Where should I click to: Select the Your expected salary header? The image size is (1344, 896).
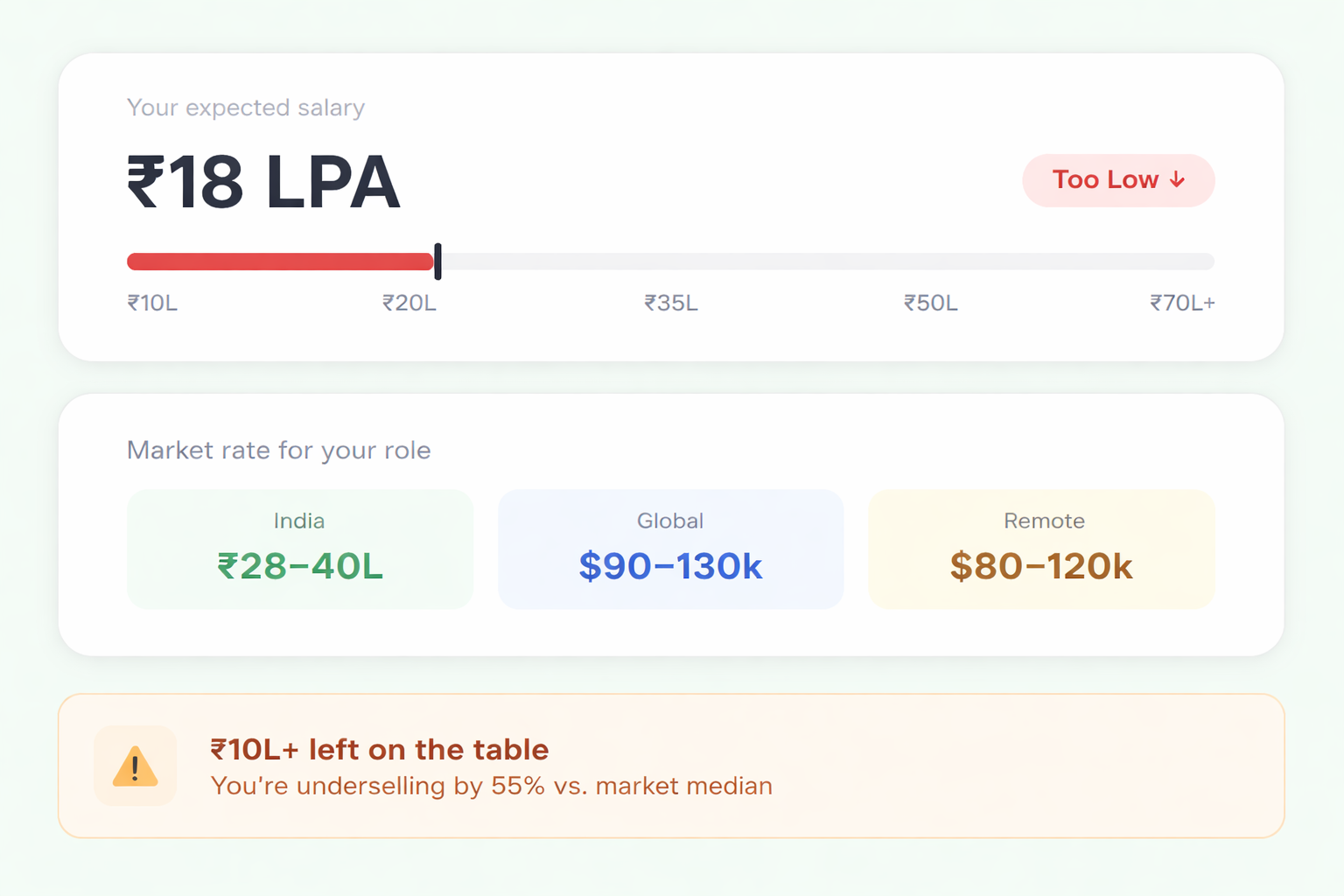246,107
